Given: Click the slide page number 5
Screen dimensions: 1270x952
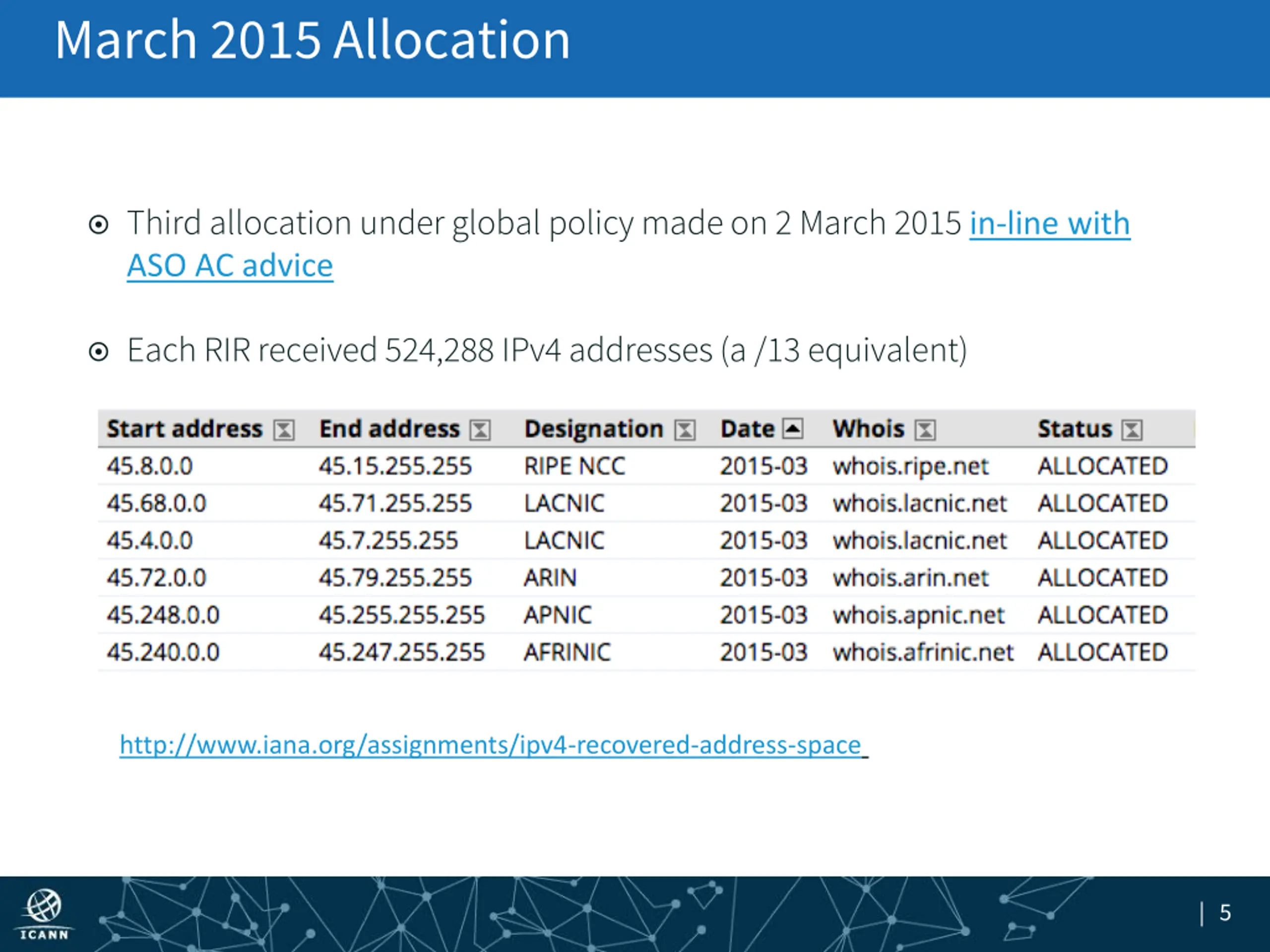Looking at the screenshot, I should 1225,912.
